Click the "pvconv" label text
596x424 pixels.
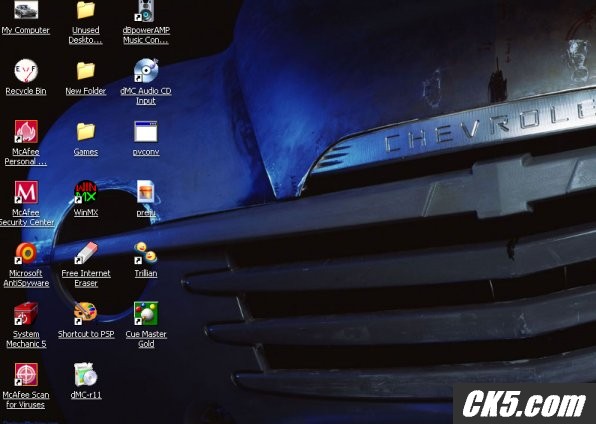point(146,152)
